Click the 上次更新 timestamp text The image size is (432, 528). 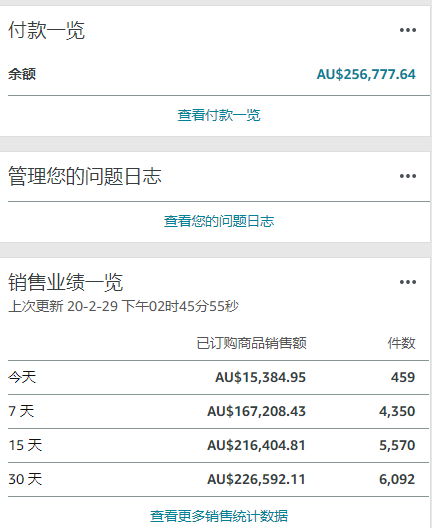click(123, 306)
